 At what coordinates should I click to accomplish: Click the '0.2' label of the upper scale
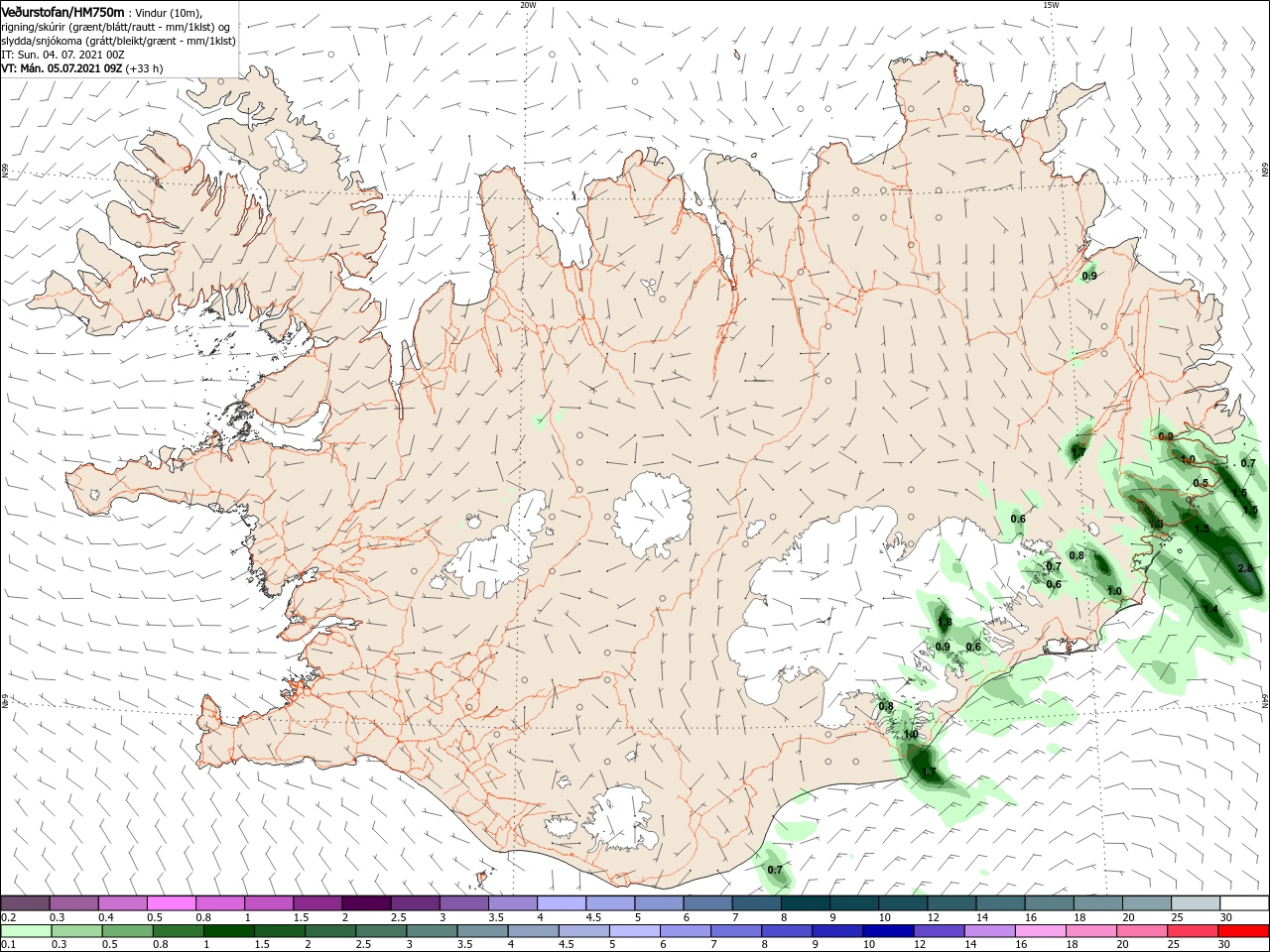(8, 917)
